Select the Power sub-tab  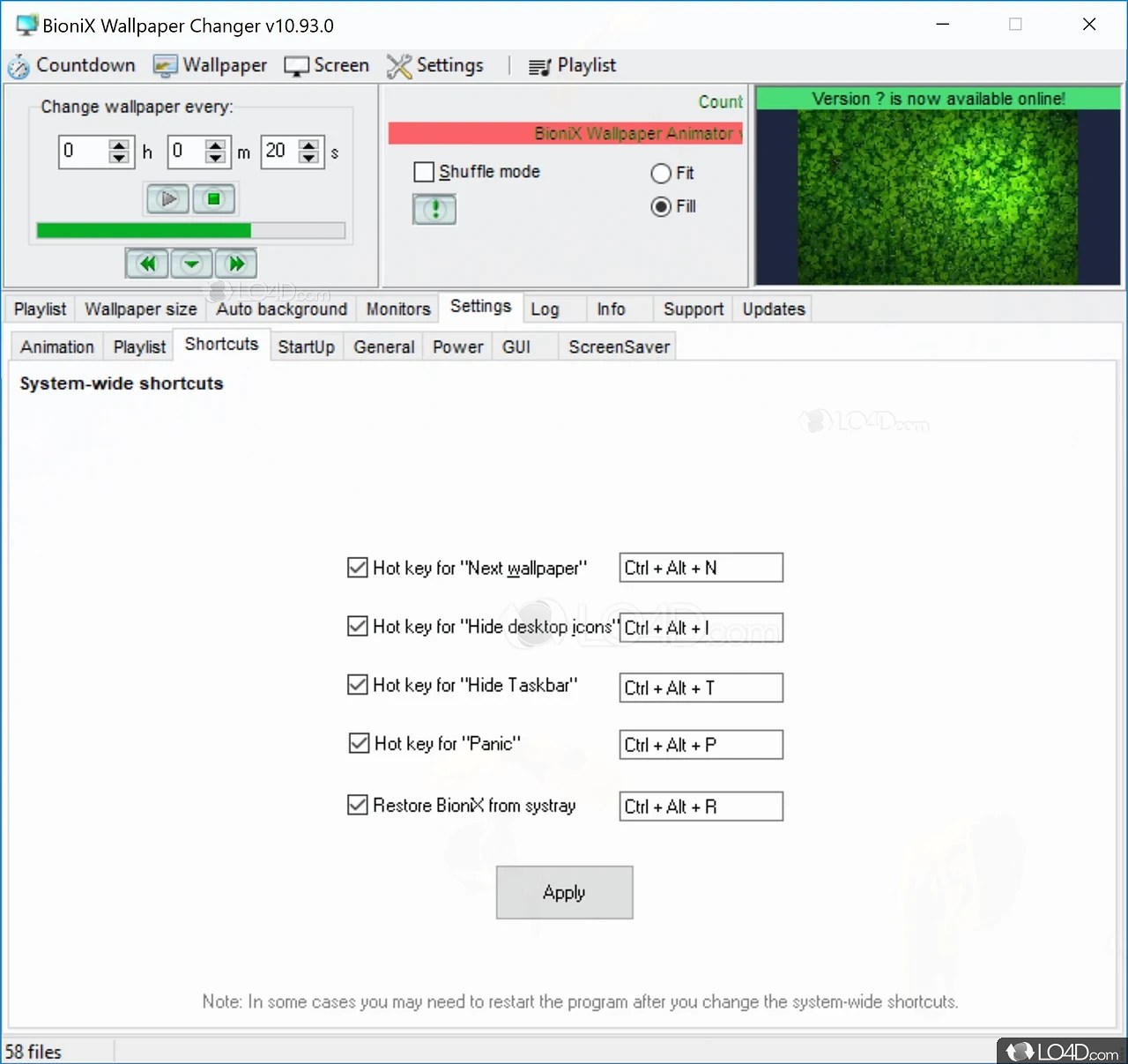[457, 347]
